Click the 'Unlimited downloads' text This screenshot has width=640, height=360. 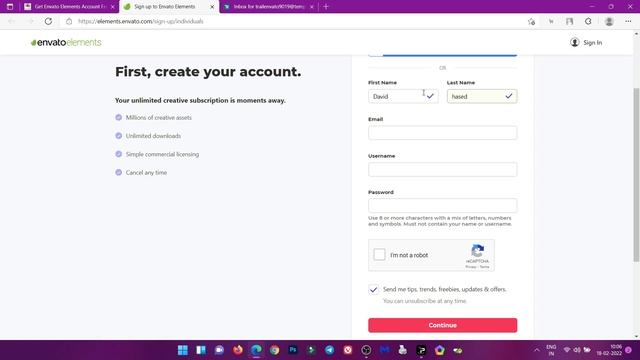point(153,136)
